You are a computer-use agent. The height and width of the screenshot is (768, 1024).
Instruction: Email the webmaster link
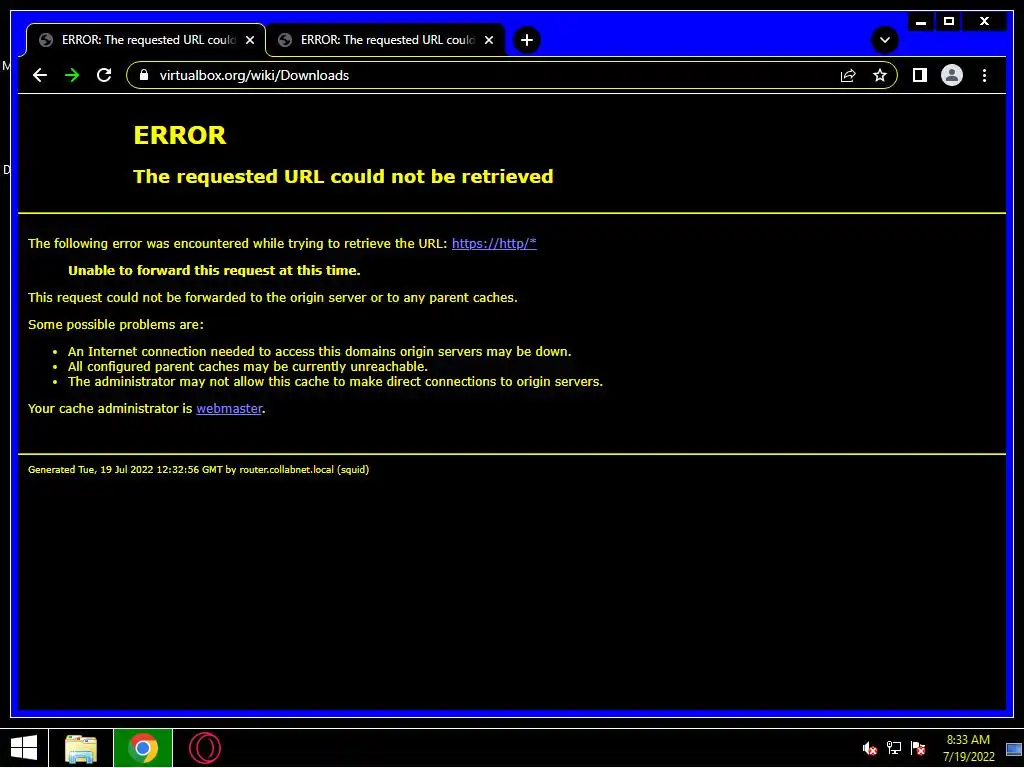(x=229, y=408)
